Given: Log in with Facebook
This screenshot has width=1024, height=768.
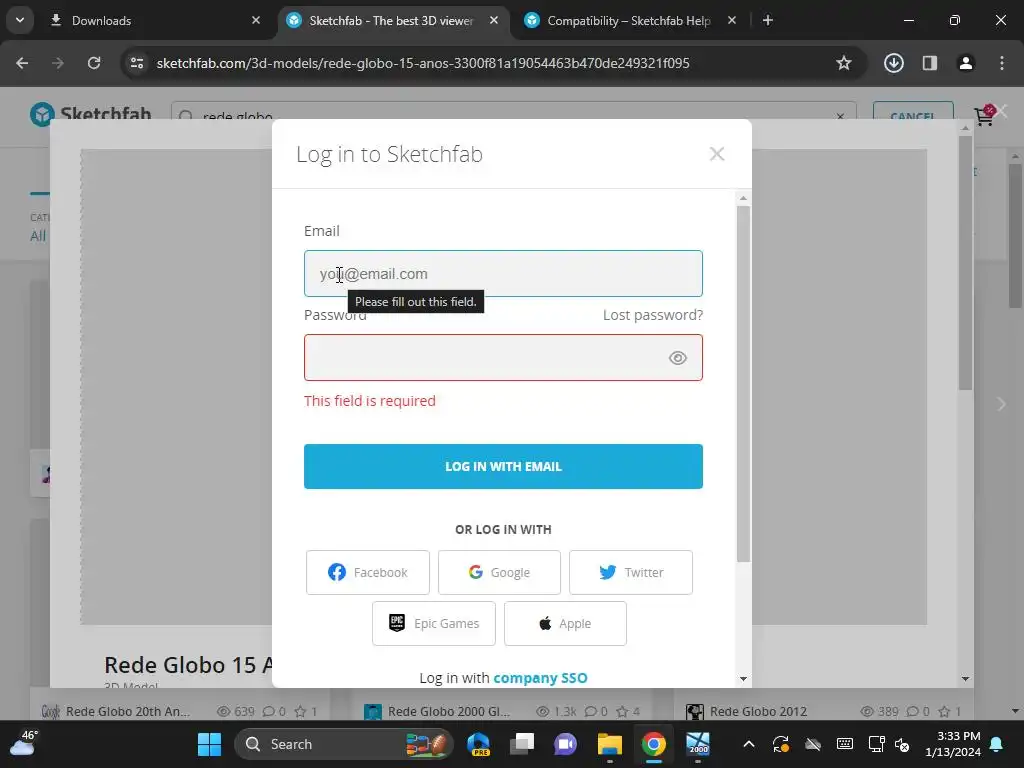Looking at the screenshot, I should 368,573.
